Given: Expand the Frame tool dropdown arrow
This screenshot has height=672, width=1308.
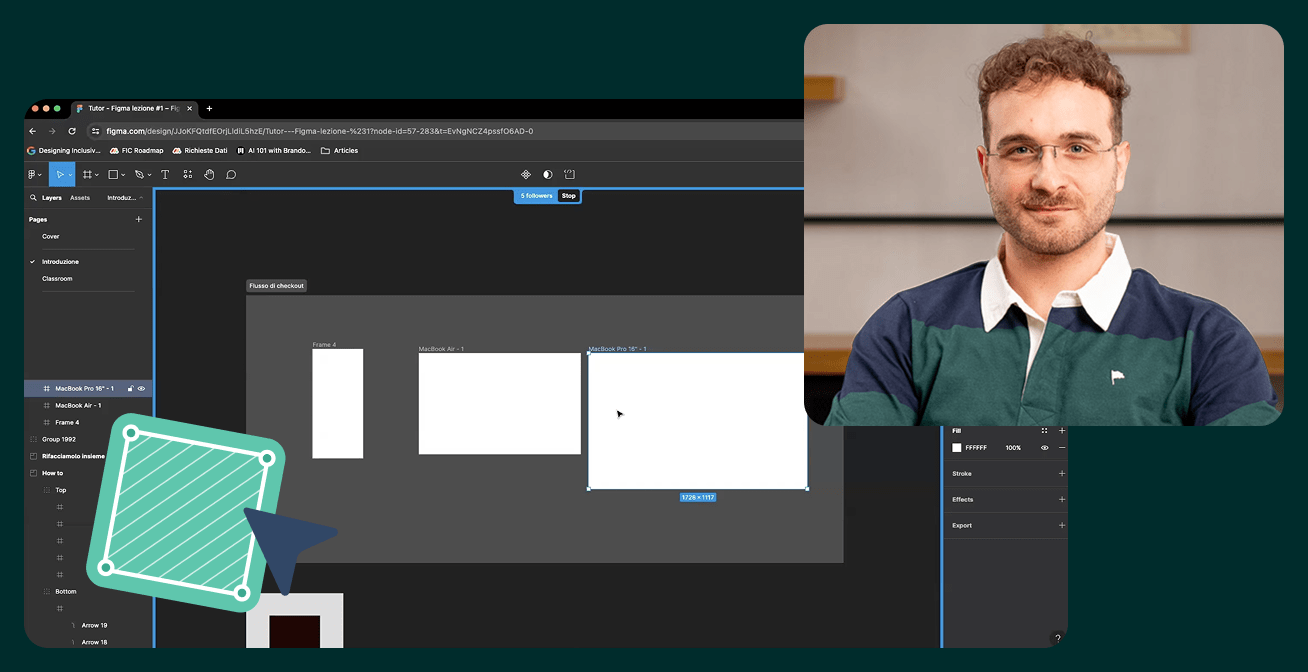Looking at the screenshot, I should pos(97,175).
